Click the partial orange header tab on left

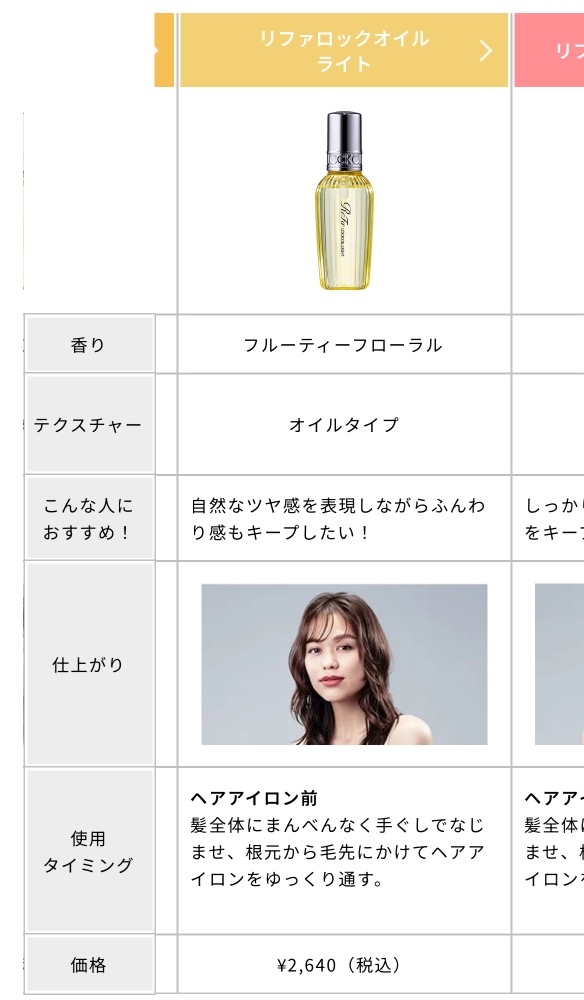tap(164, 50)
